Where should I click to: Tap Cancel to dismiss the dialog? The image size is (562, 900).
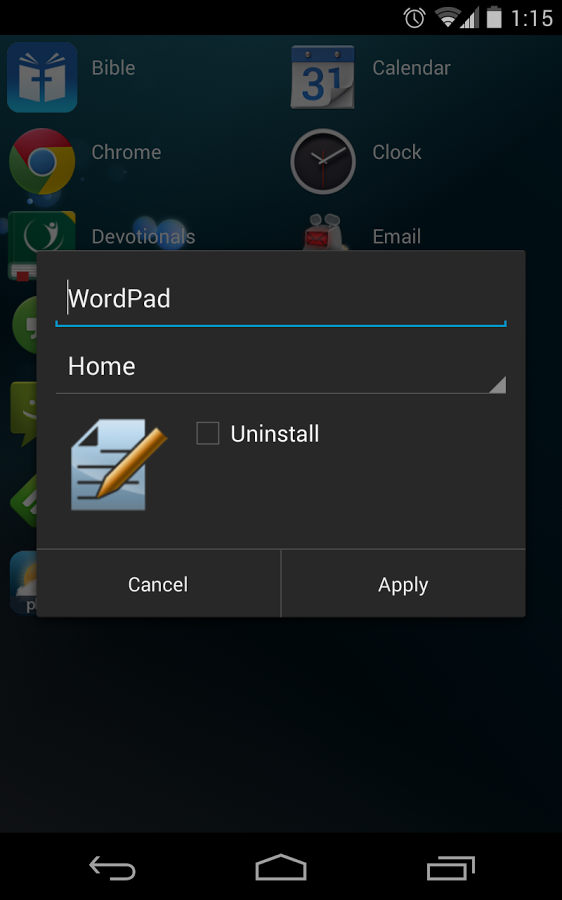coord(158,584)
